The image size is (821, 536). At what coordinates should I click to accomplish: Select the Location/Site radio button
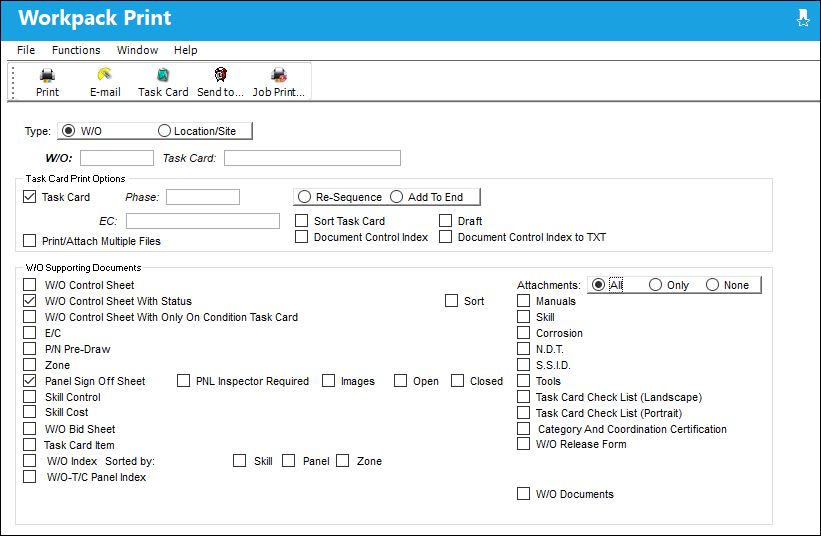[164, 131]
